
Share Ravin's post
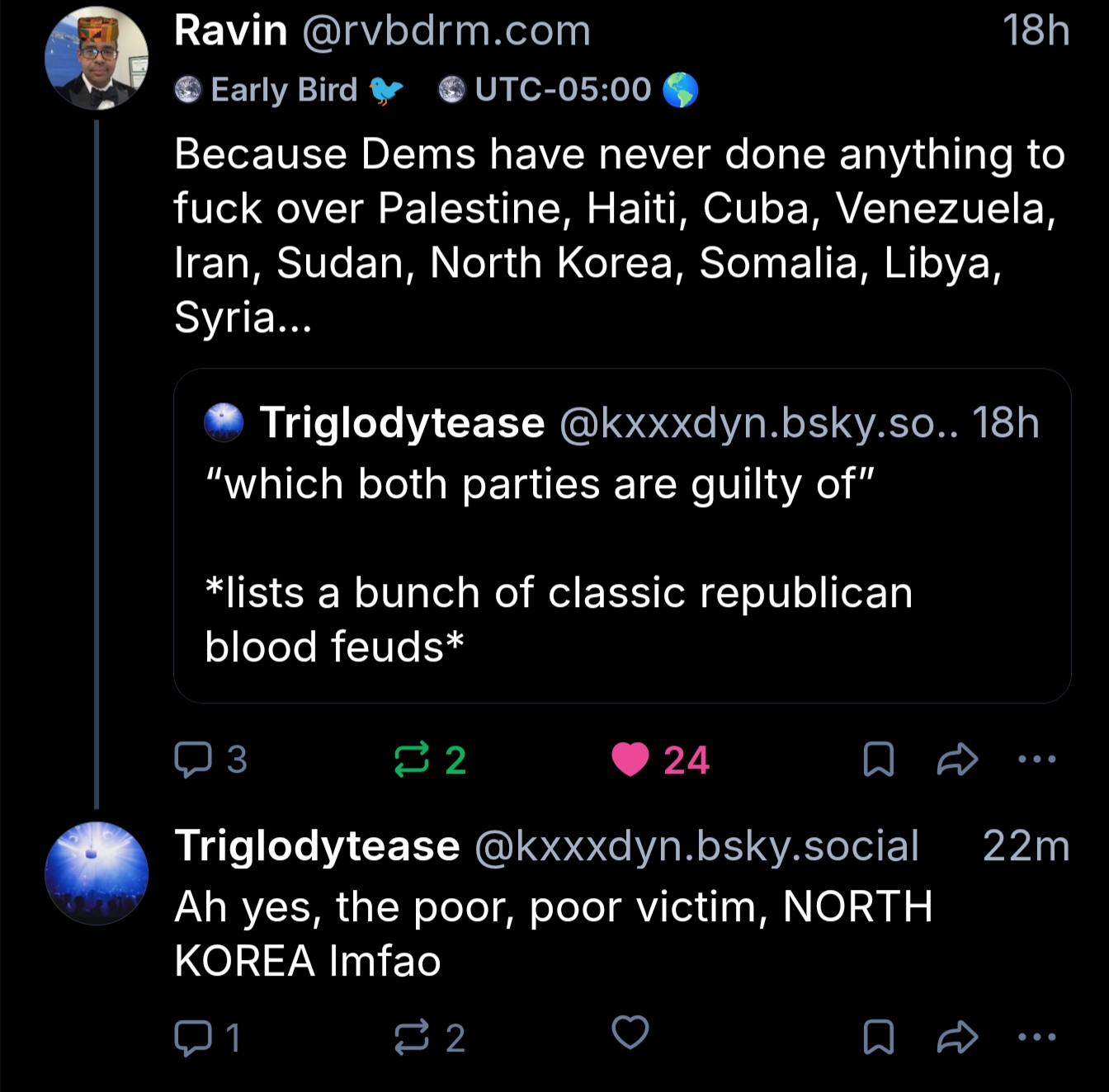pyautogui.click(x=957, y=760)
